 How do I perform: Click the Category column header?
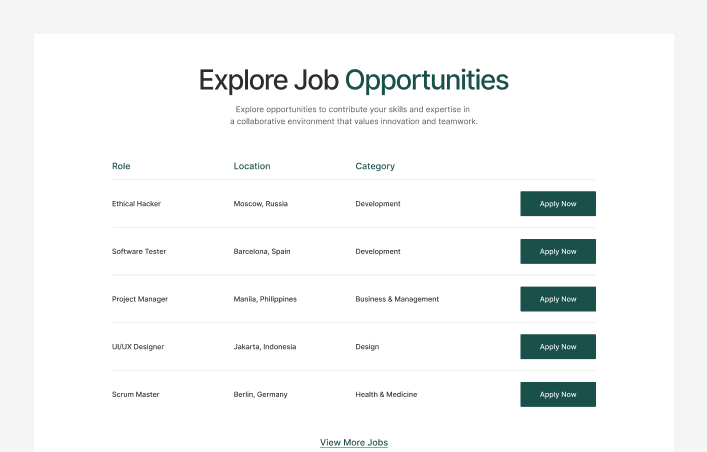(375, 166)
